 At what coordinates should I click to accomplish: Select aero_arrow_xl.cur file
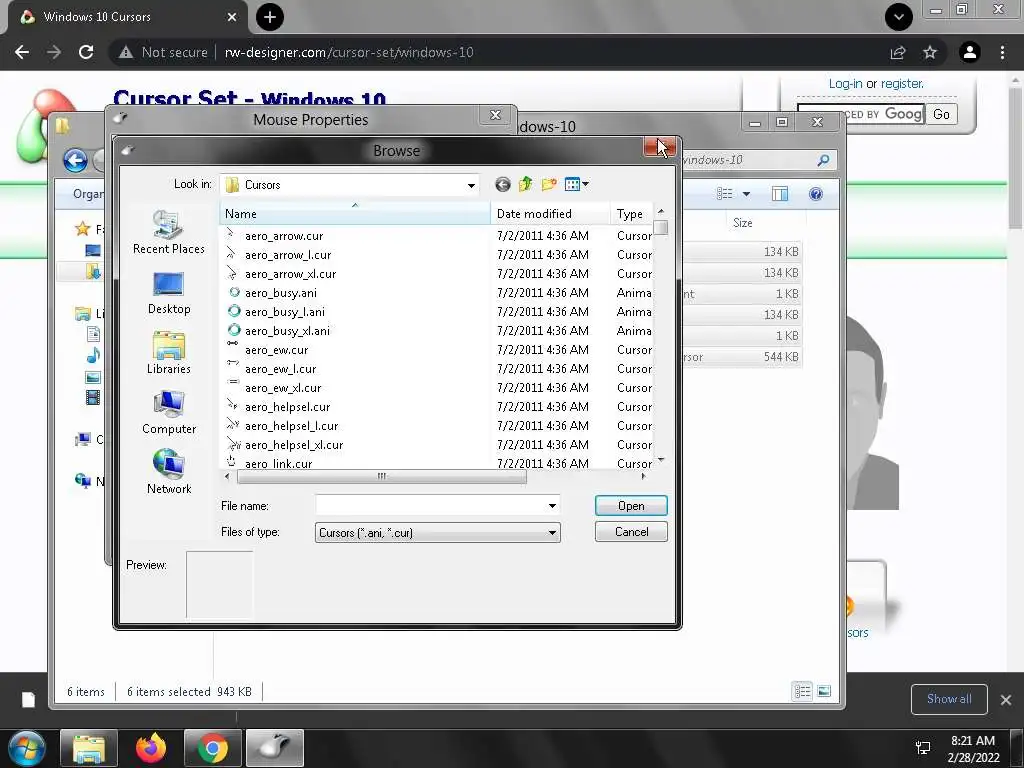tap(291, 274)
